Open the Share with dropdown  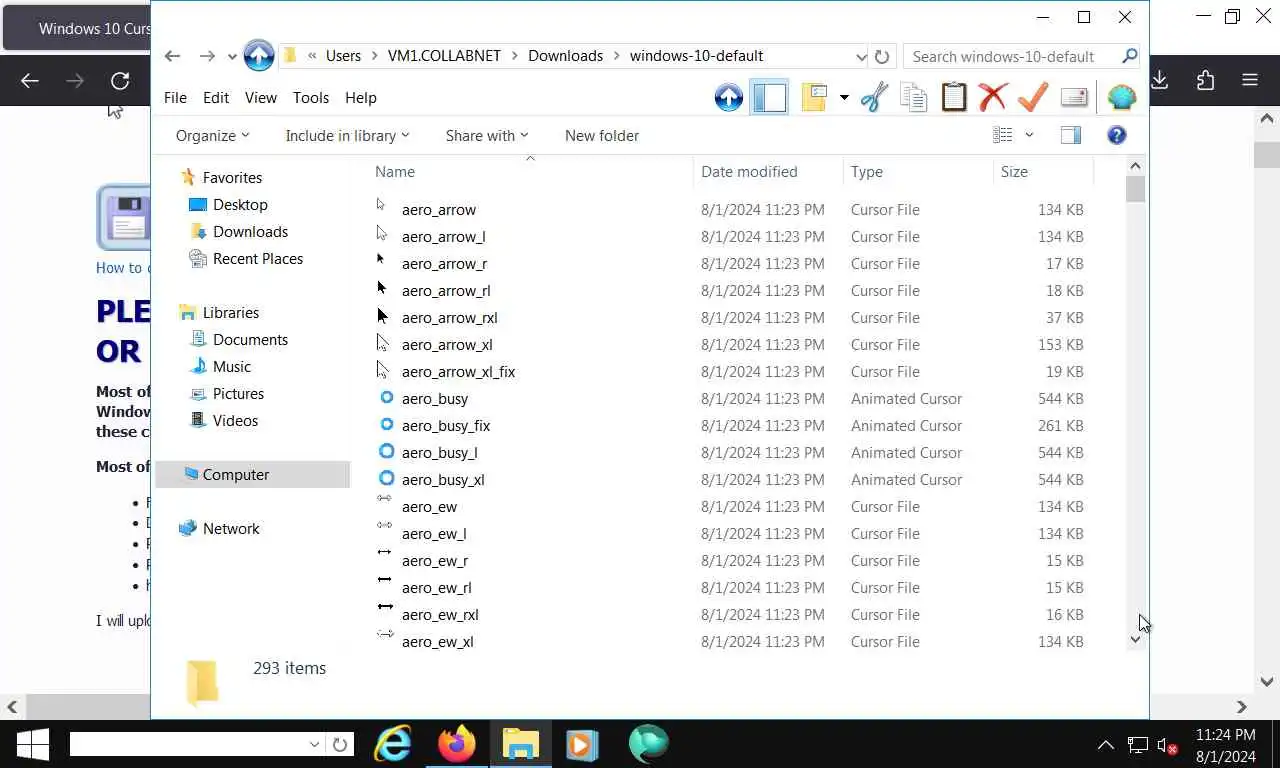point(487,135)
